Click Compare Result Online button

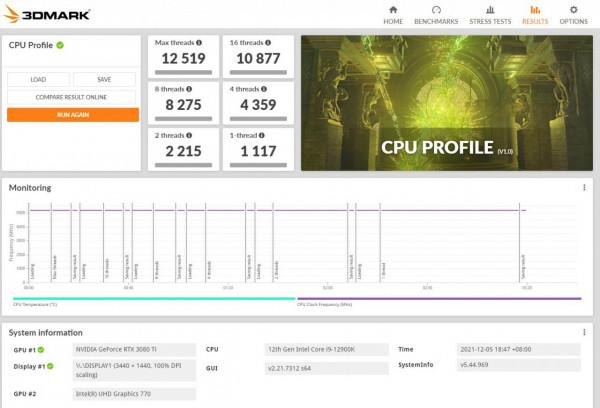(x=71, y=97)
